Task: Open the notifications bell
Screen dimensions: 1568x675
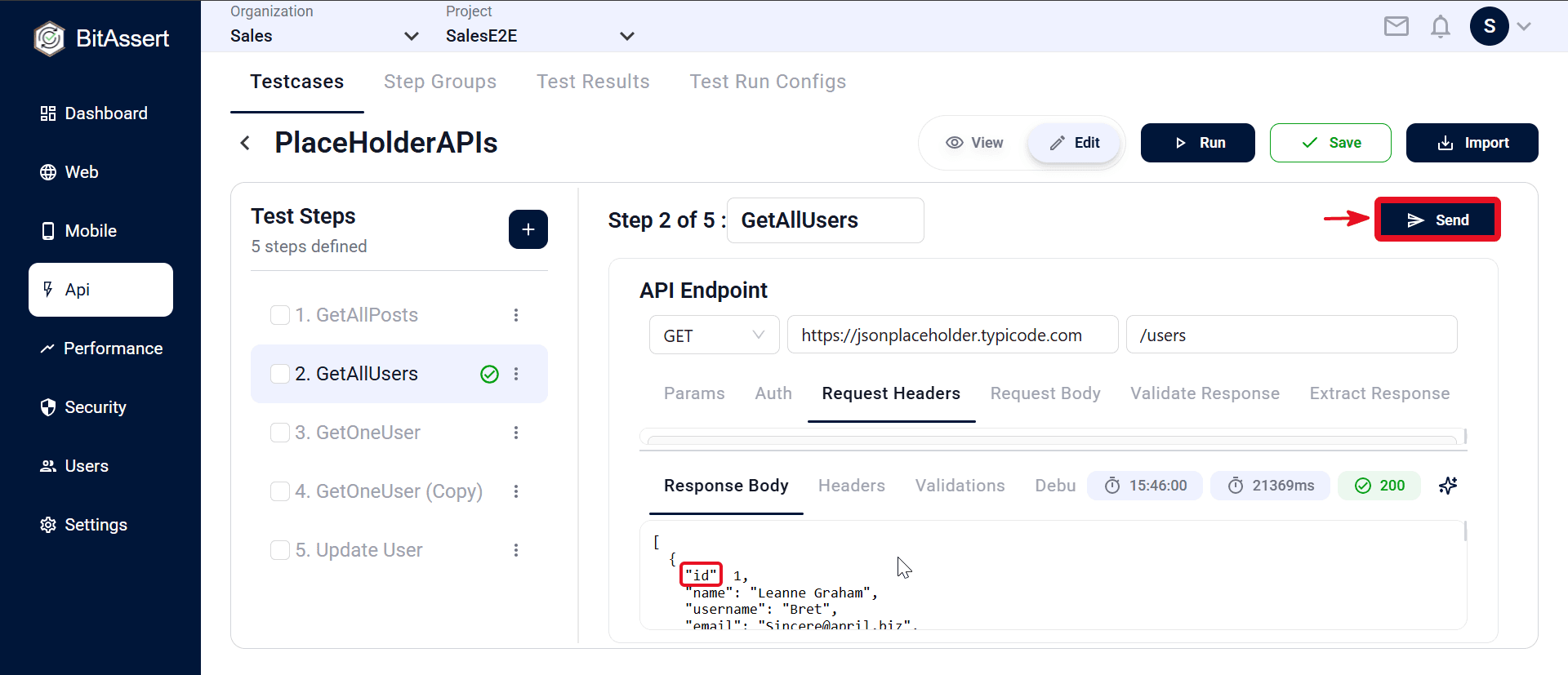Action: click(1441, 27)
